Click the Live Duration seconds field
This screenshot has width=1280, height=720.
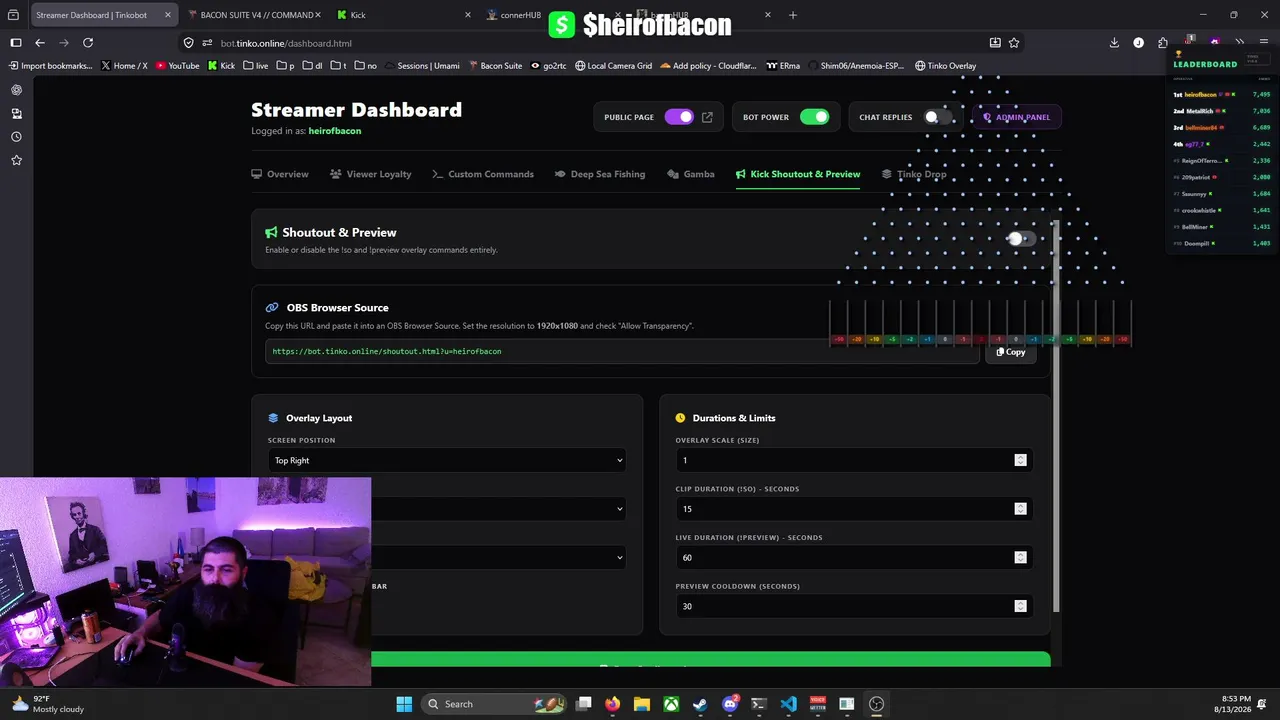tap(855, 557)
